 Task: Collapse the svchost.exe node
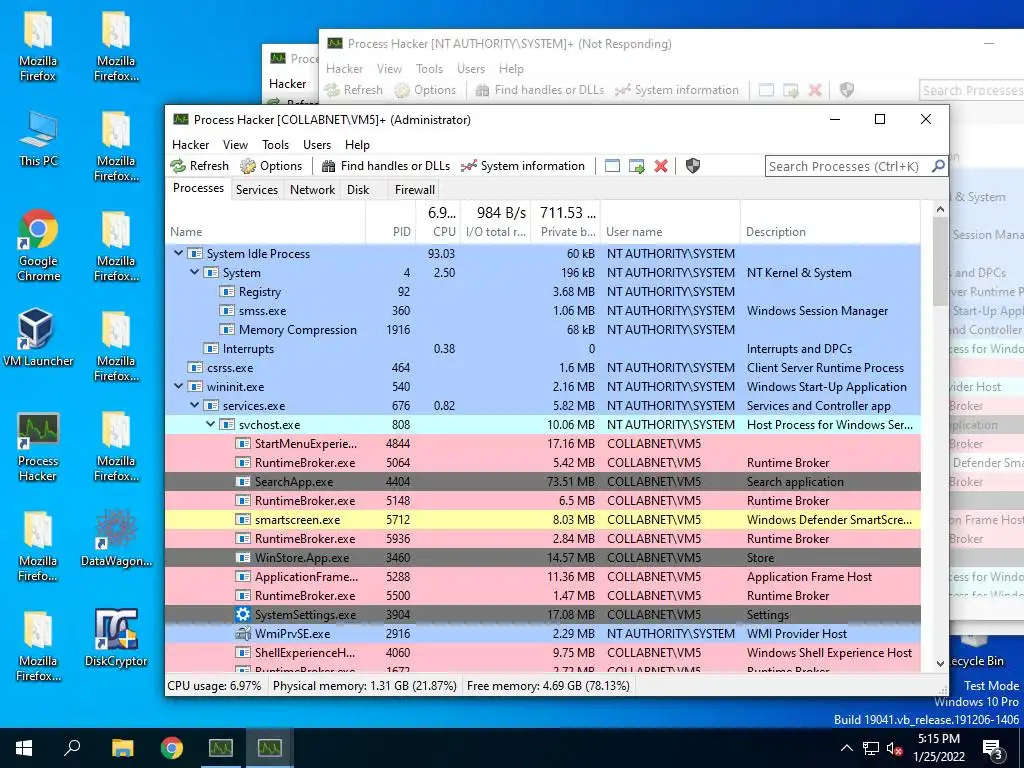point(210,424)
